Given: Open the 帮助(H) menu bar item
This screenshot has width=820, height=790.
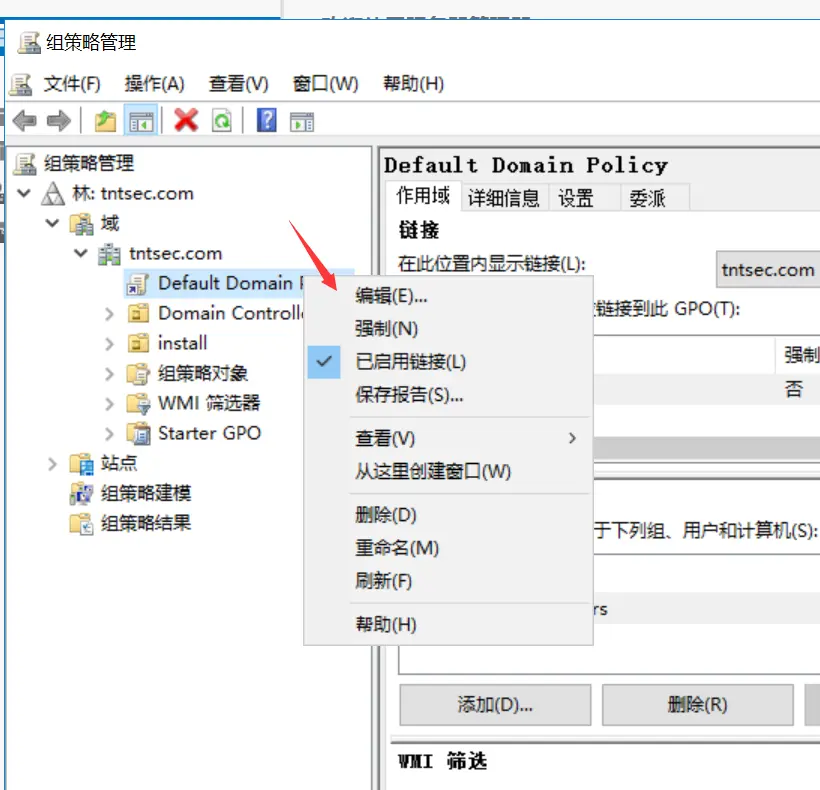Looking at the screenshot, I should (x=413, y=84).
